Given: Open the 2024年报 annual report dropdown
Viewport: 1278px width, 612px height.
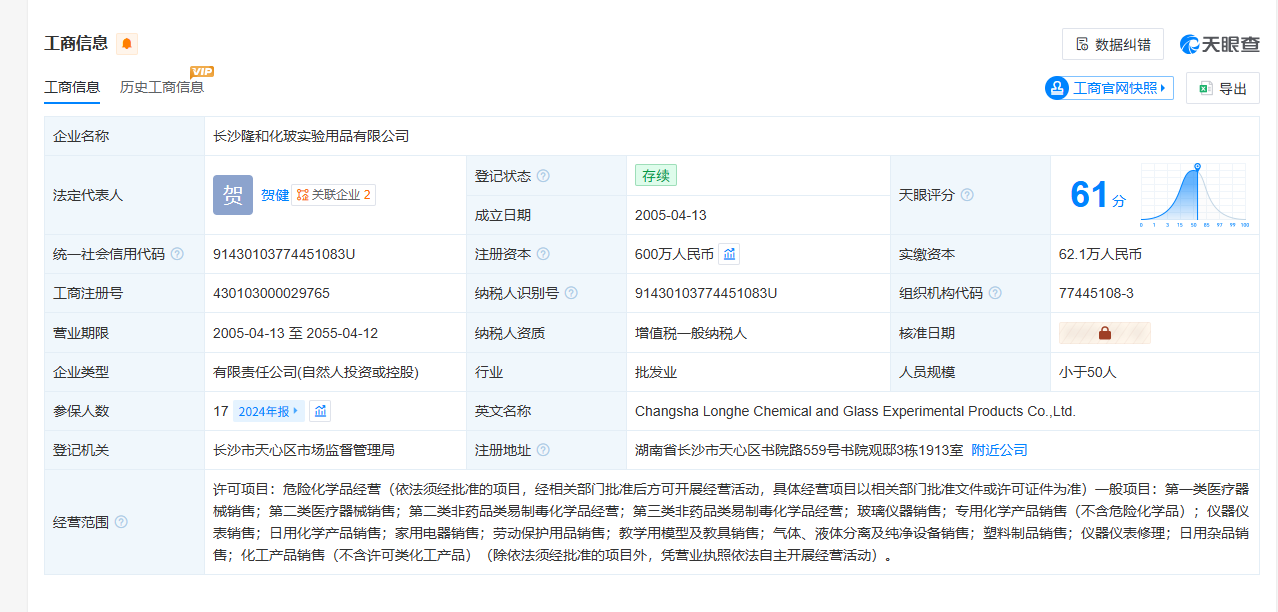Looking at the screenshot, I should pos(269,411).
